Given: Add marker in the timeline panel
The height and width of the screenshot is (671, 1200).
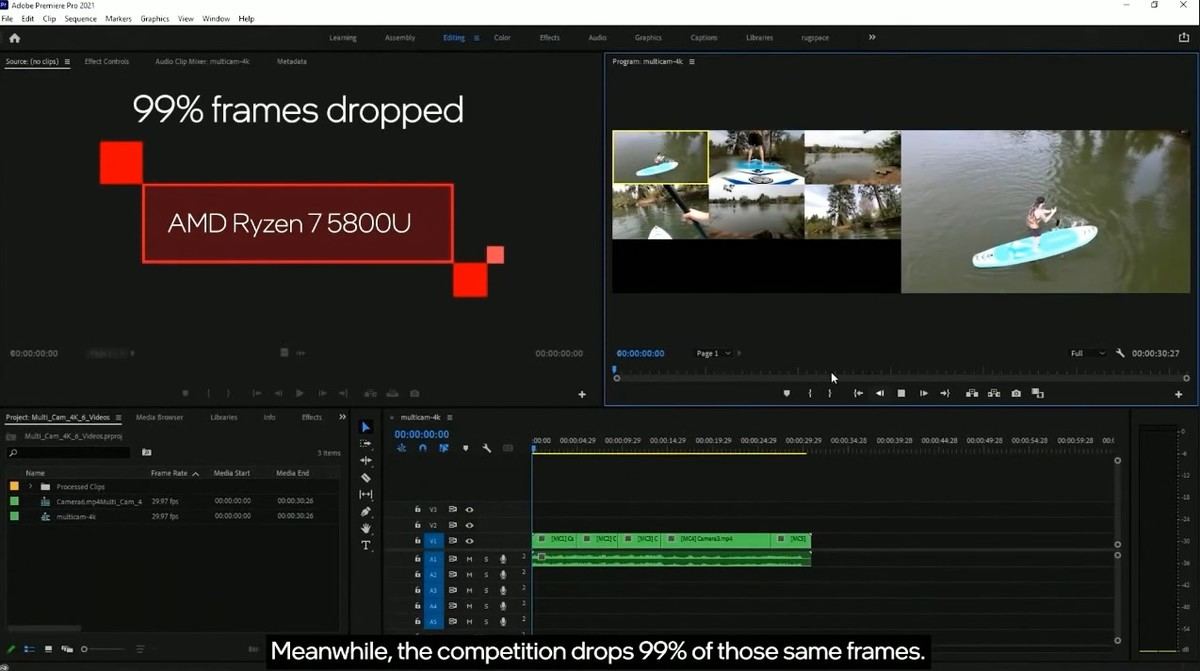Looking at the screenshot, I should 465,448.
